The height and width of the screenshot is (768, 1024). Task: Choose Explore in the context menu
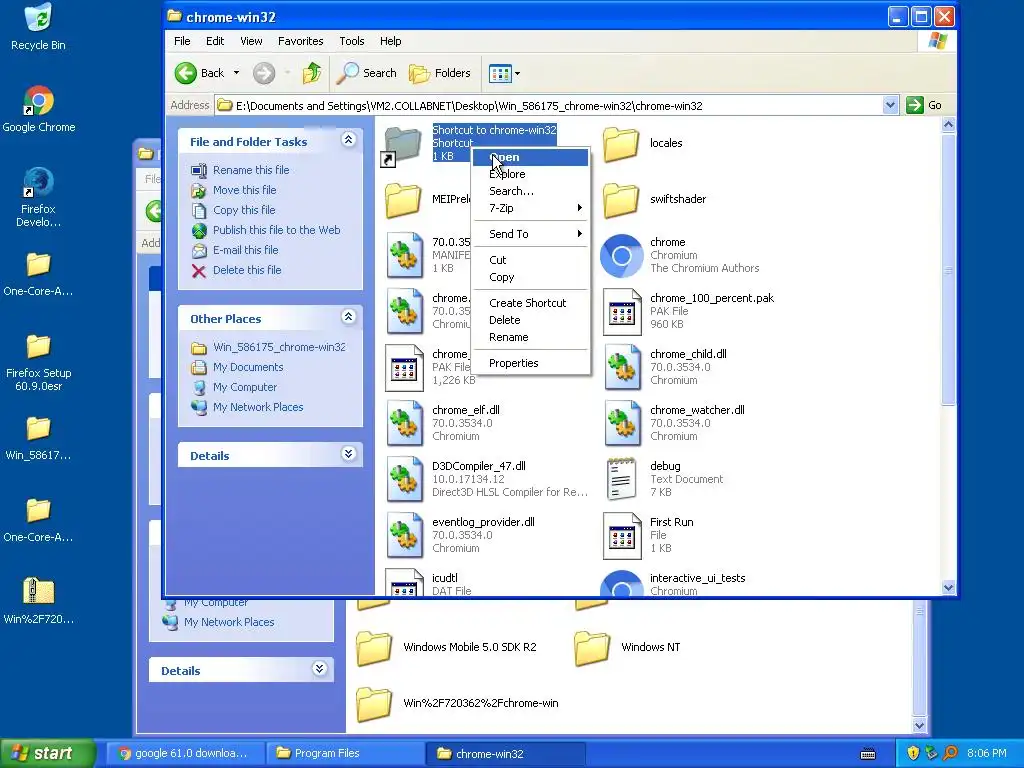530,174
